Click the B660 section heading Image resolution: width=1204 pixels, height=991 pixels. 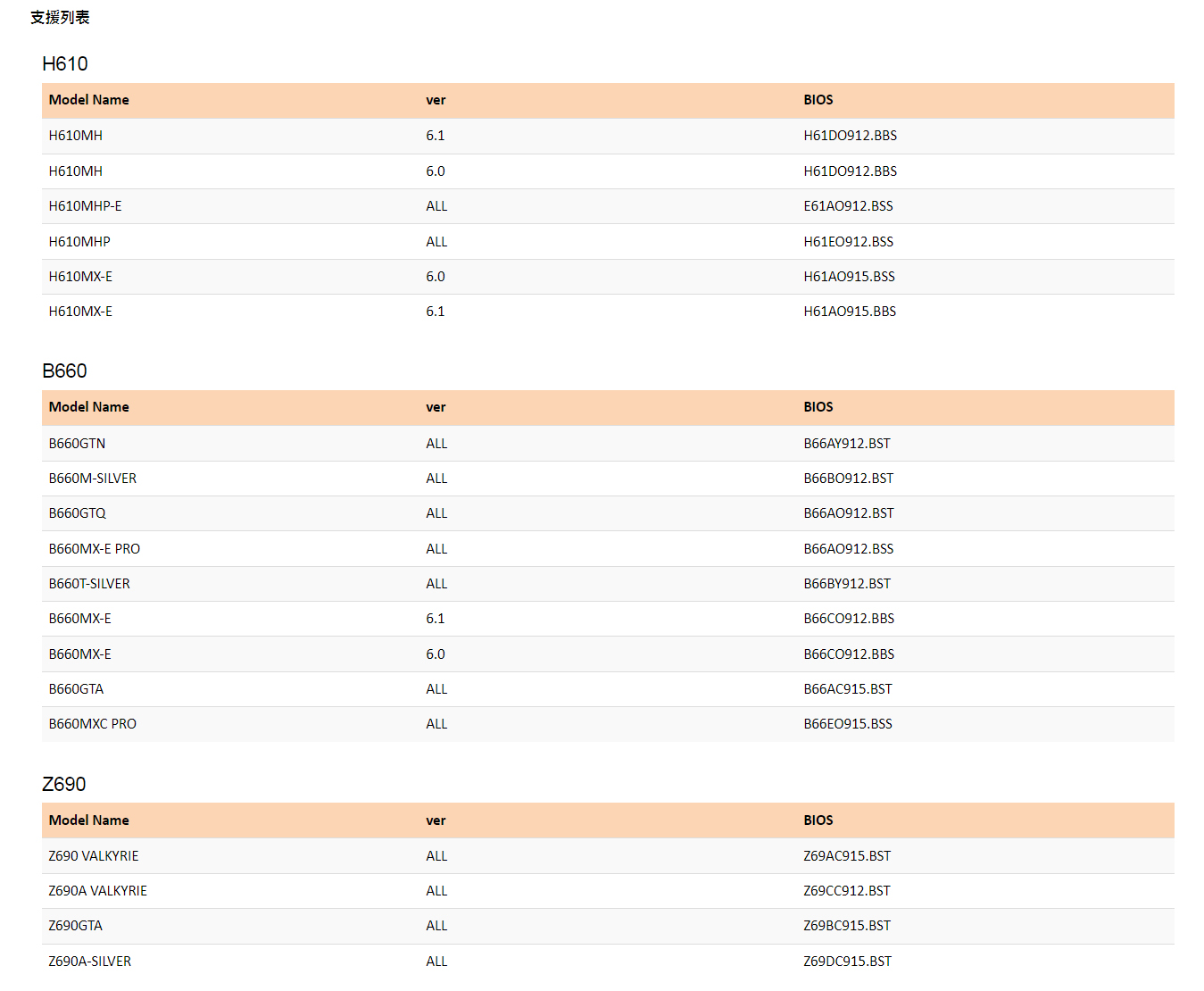point(64,371)
